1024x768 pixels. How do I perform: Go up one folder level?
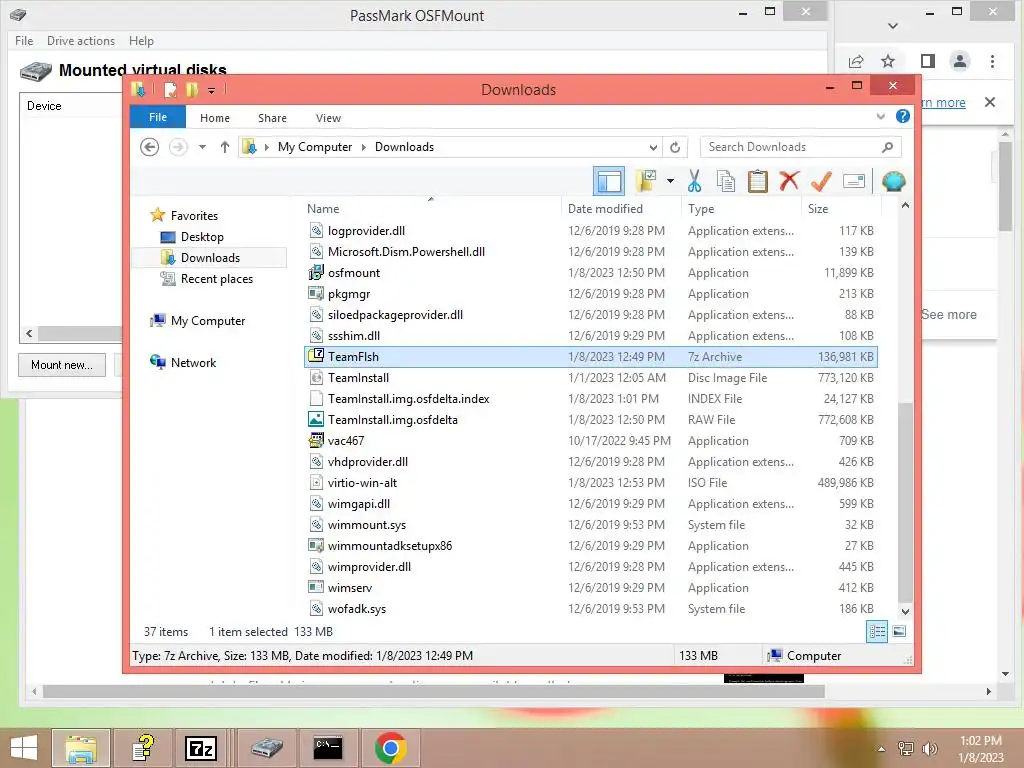point(225,147)
